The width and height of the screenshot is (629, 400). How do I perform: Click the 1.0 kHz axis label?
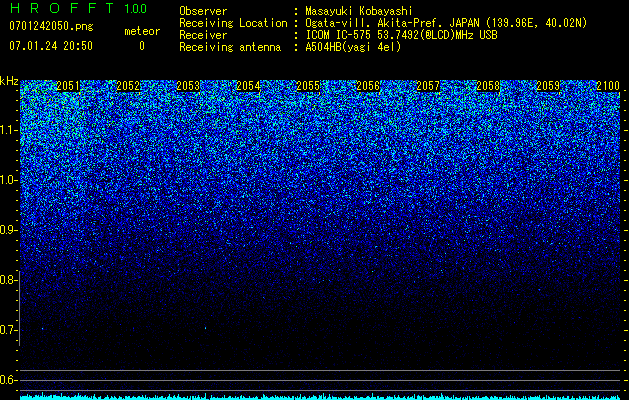coord(8,180)
